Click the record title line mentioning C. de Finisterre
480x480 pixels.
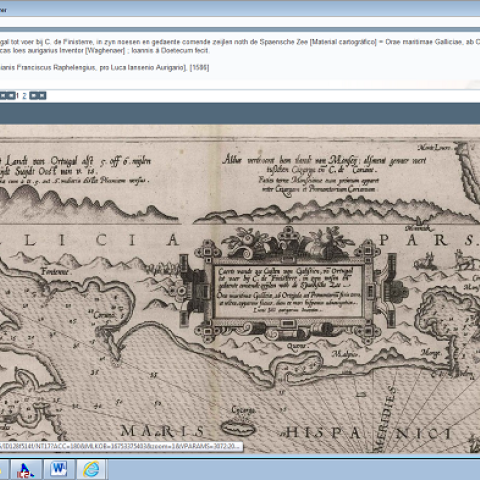click(240, 42)
